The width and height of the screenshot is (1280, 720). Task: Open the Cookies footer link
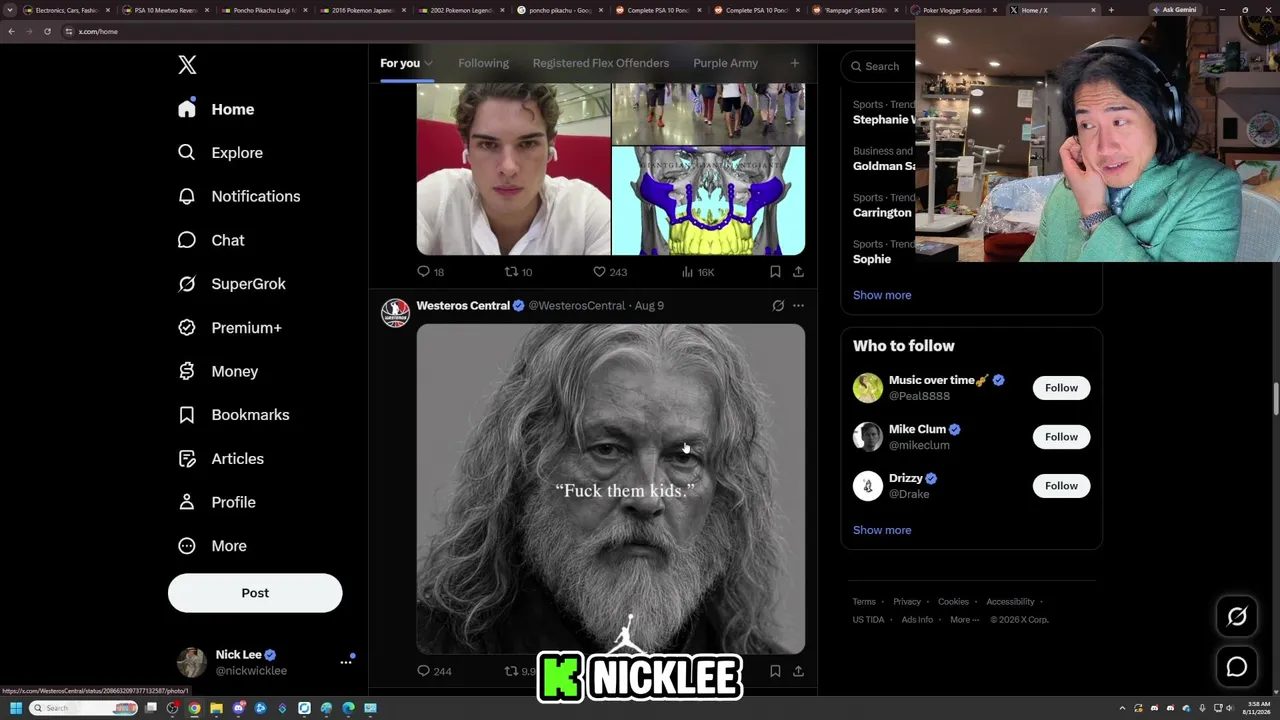click(x=953, y=602)
